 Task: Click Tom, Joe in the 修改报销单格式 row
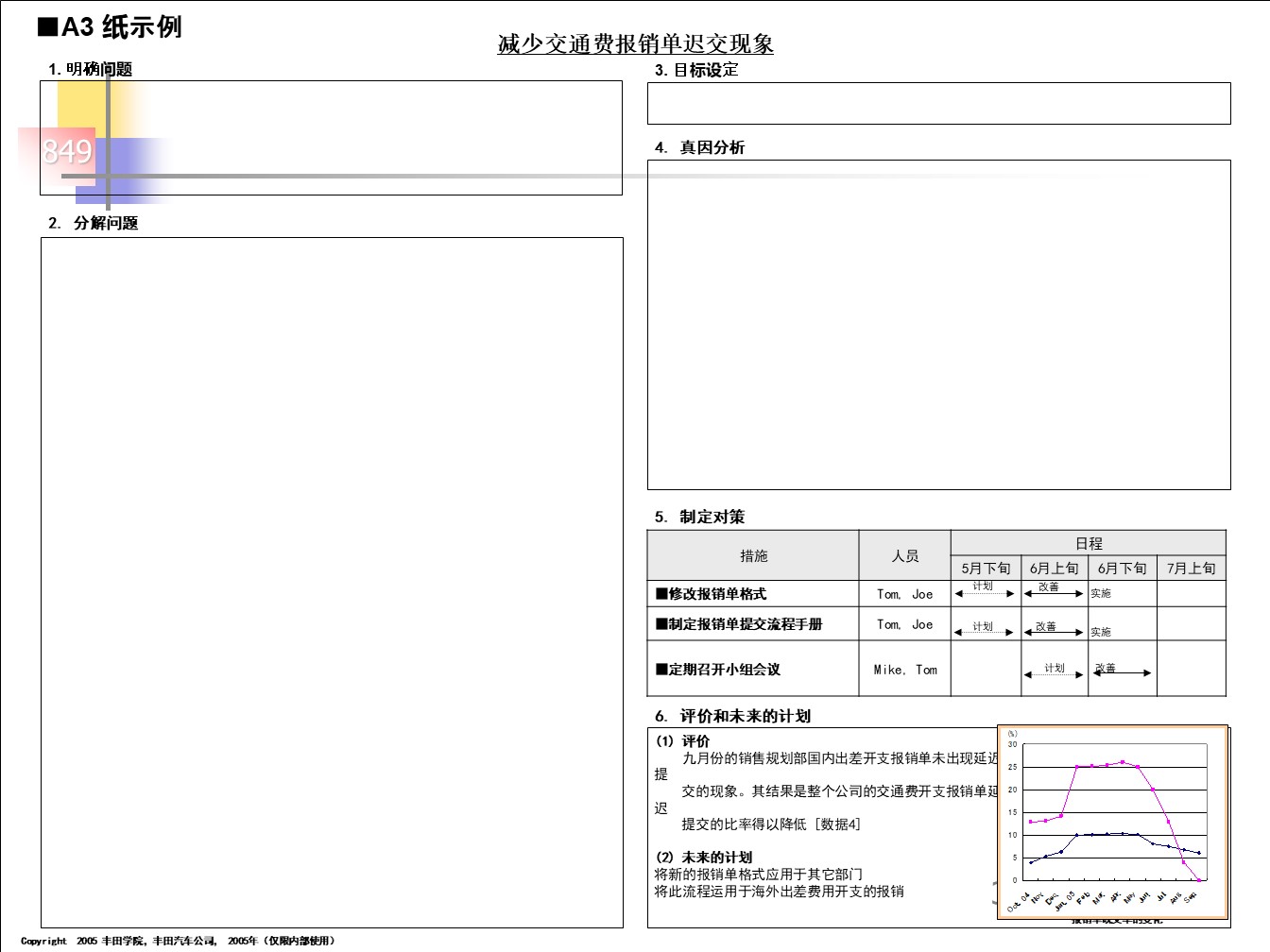click(904, 594)
